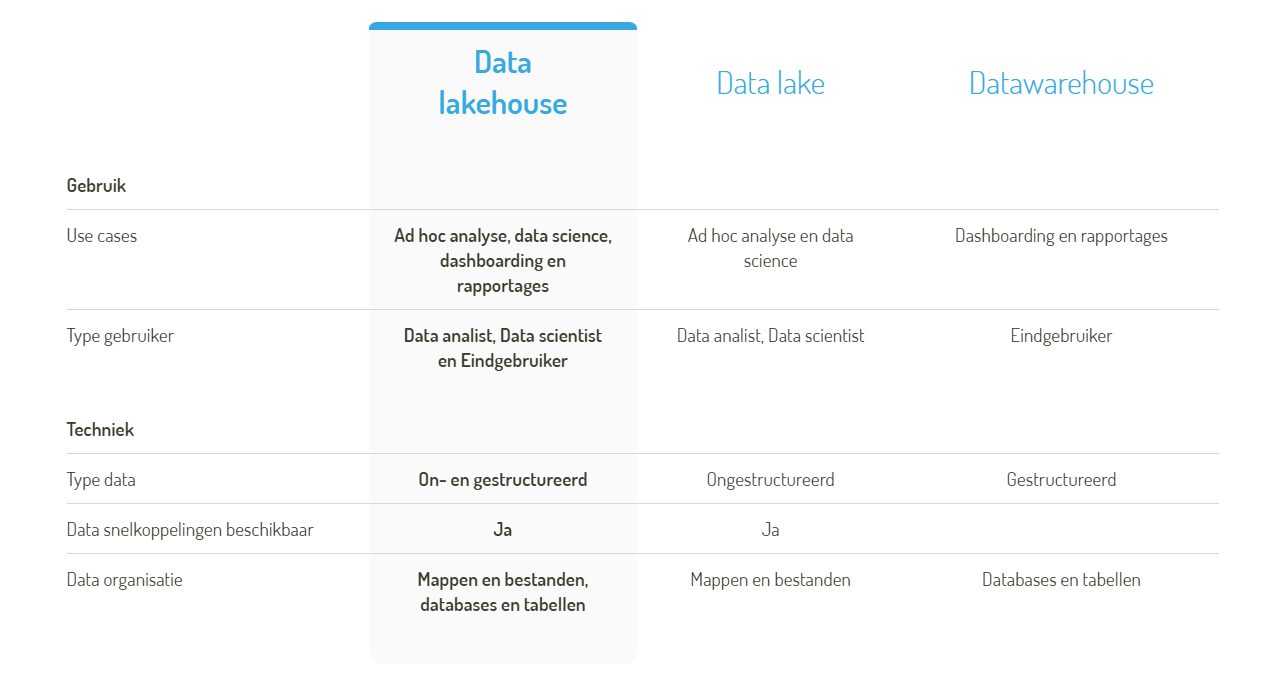Click 'Mappen en bestanden' in Data lake column
The width and height of the screenshot is (1277, 686).
[770, 580]
